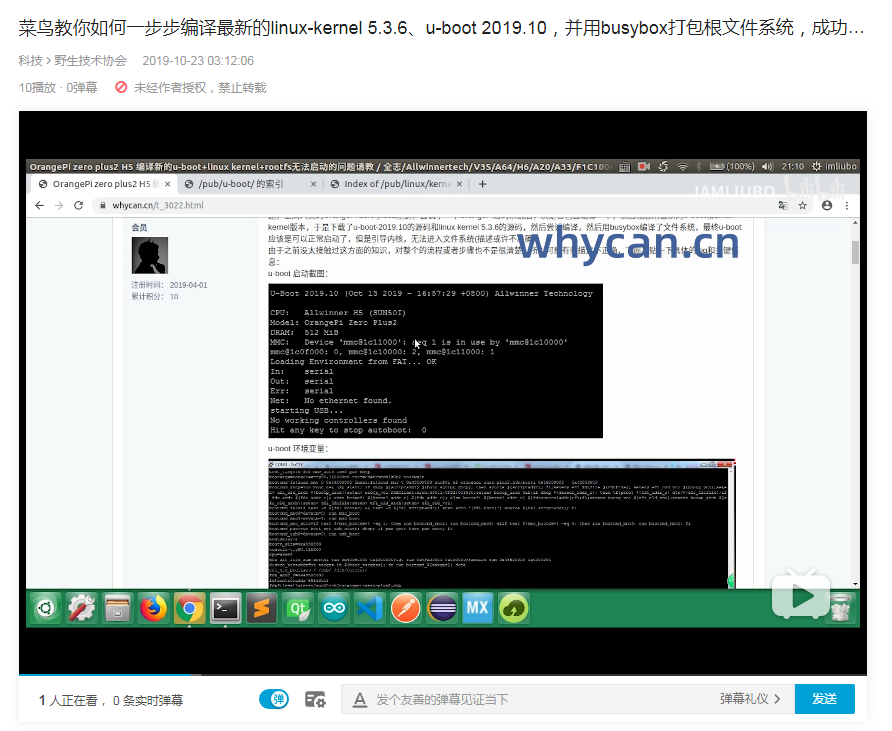
Task: Open a new browser tab with plus button
Action: coord(482,184)
